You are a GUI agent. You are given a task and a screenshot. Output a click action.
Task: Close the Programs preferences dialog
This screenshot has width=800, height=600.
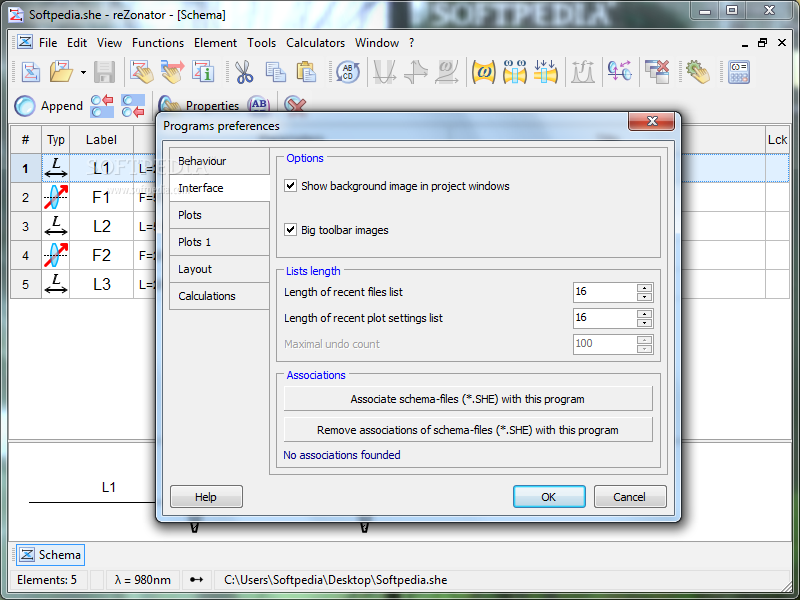click(652, 121)
